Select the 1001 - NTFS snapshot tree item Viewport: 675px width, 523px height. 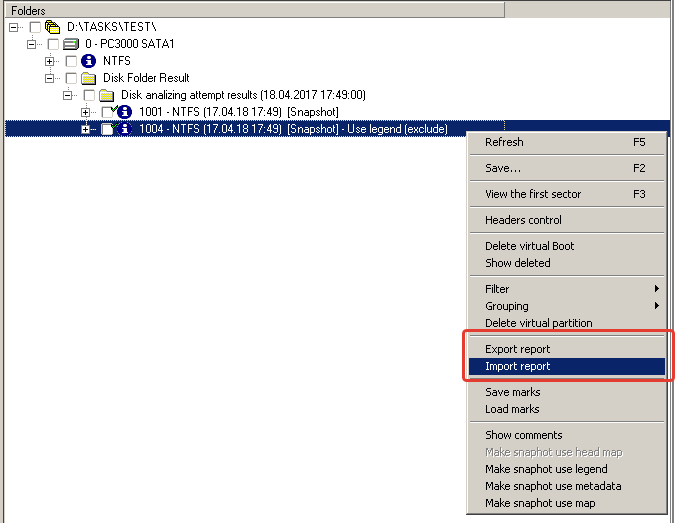click(238, 112)
